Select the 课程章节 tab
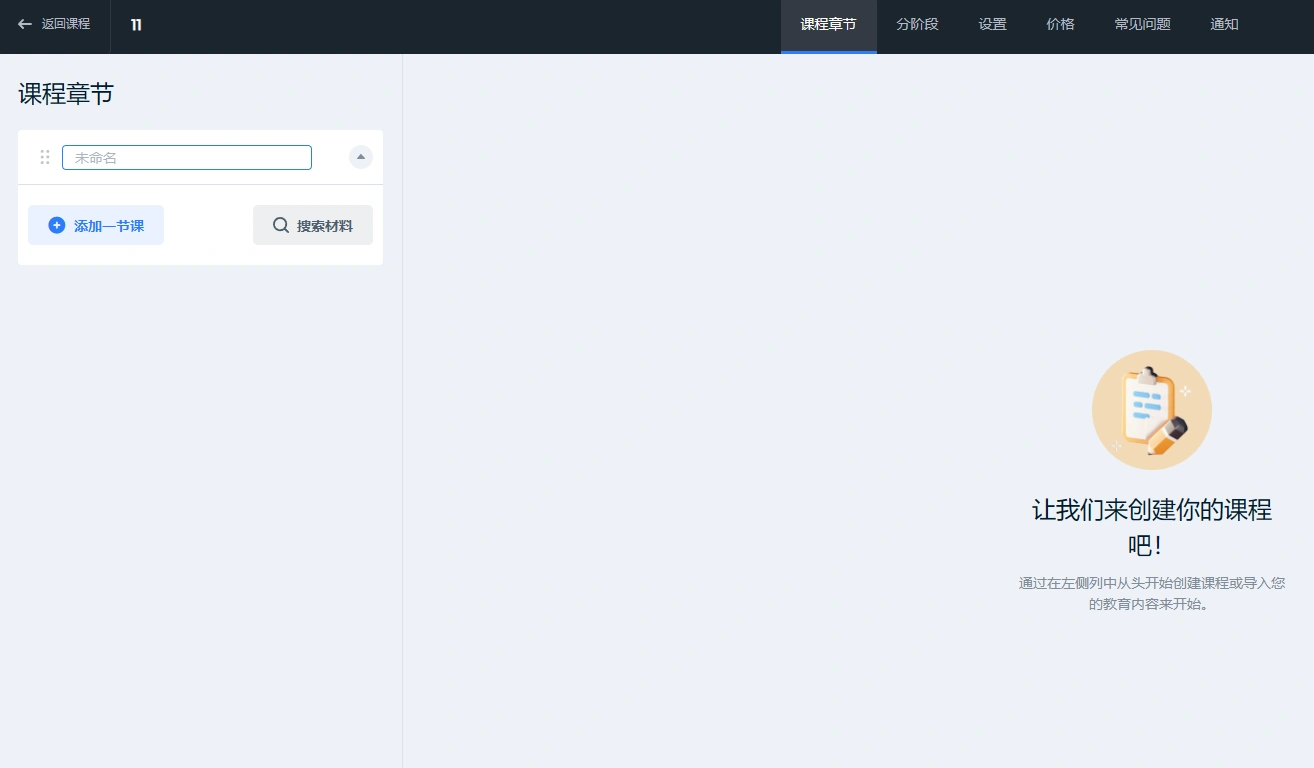The height and width of the screenshot is (768, 1314). click(828, 24)
